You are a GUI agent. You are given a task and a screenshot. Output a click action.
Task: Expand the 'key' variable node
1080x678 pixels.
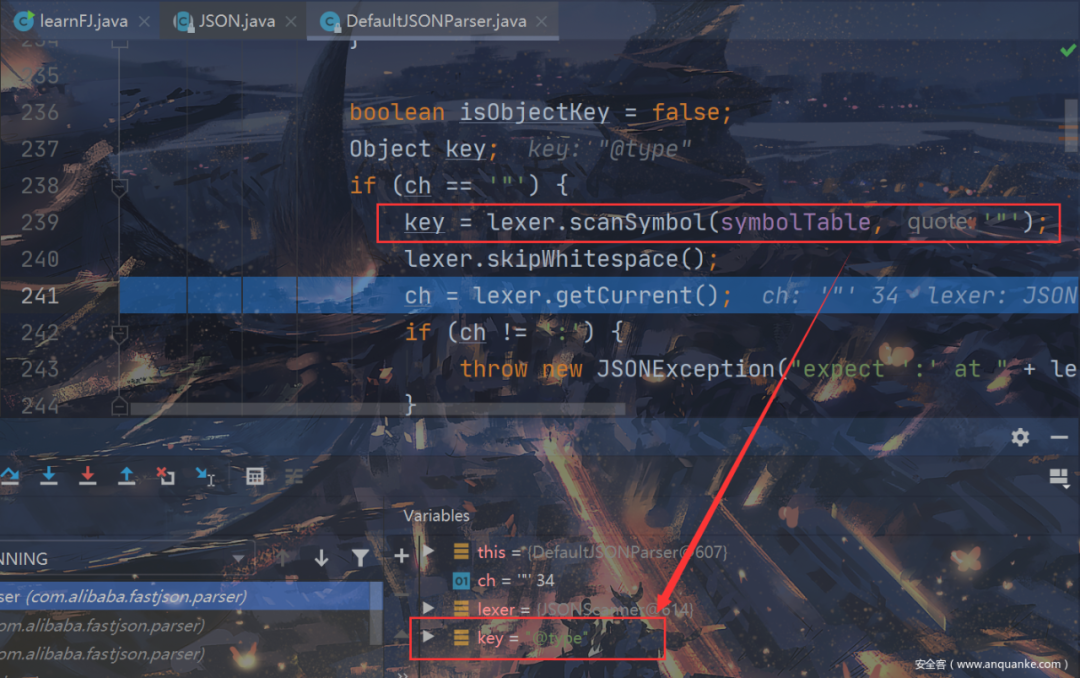(428, 636)
